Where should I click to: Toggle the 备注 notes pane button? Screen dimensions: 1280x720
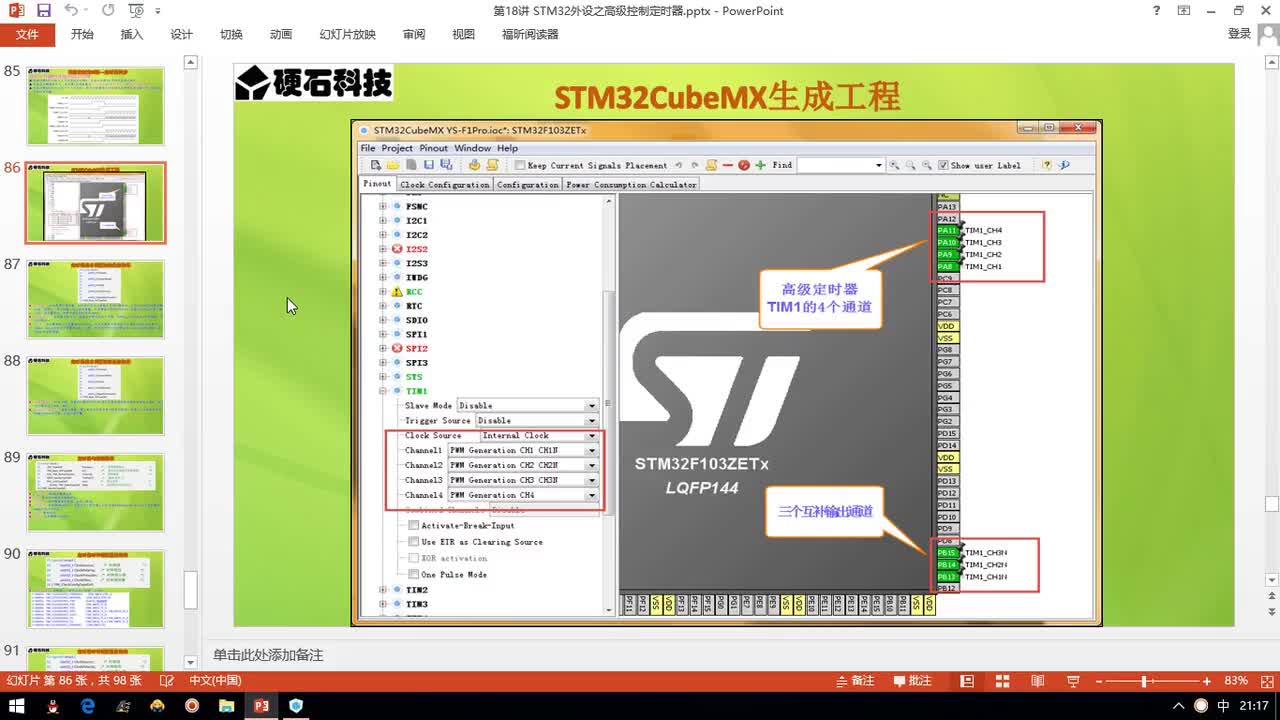pyautogui.click(x=855, y=681)
